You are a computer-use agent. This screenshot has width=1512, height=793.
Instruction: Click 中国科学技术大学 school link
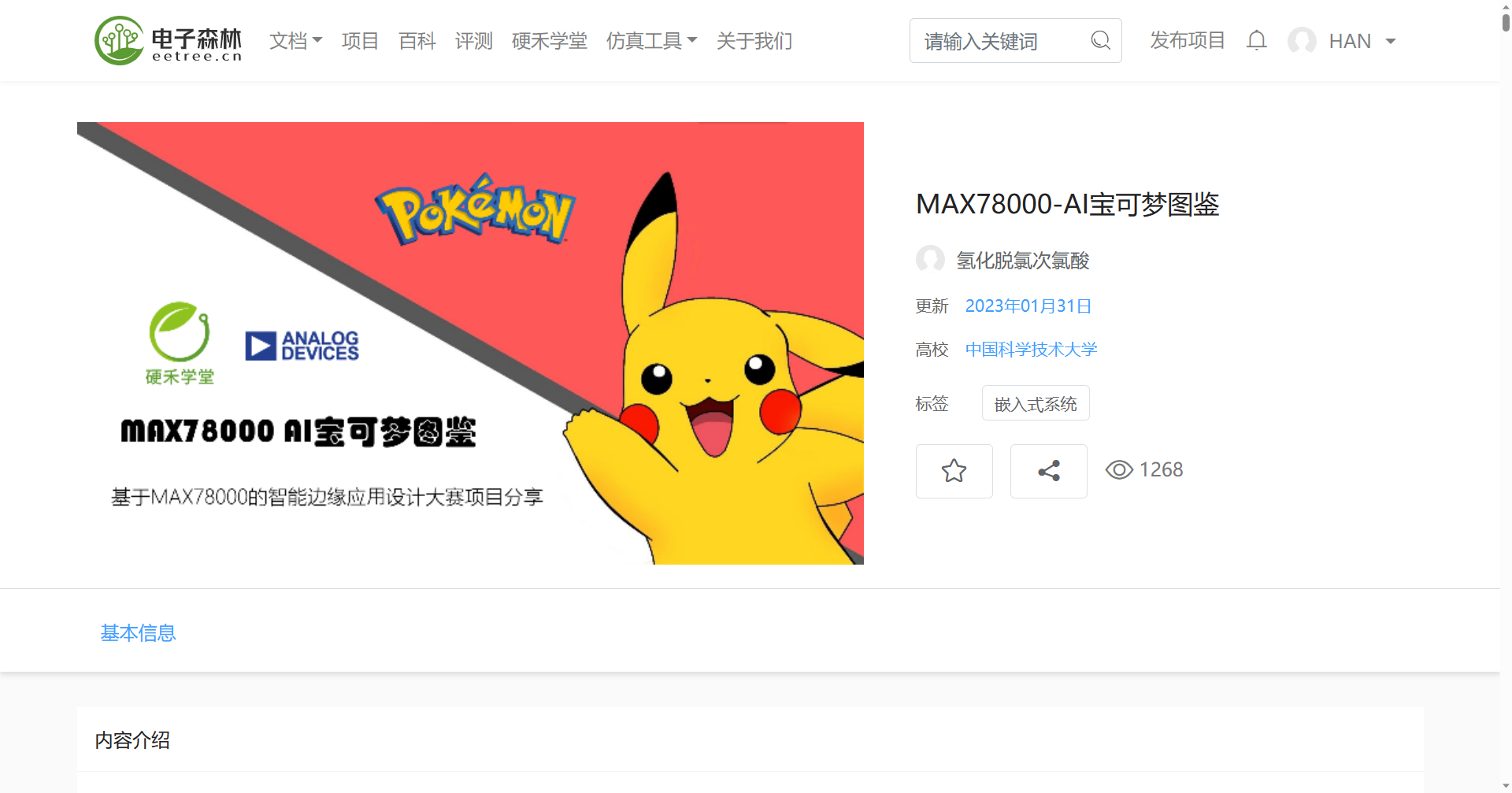(1031, 350)
